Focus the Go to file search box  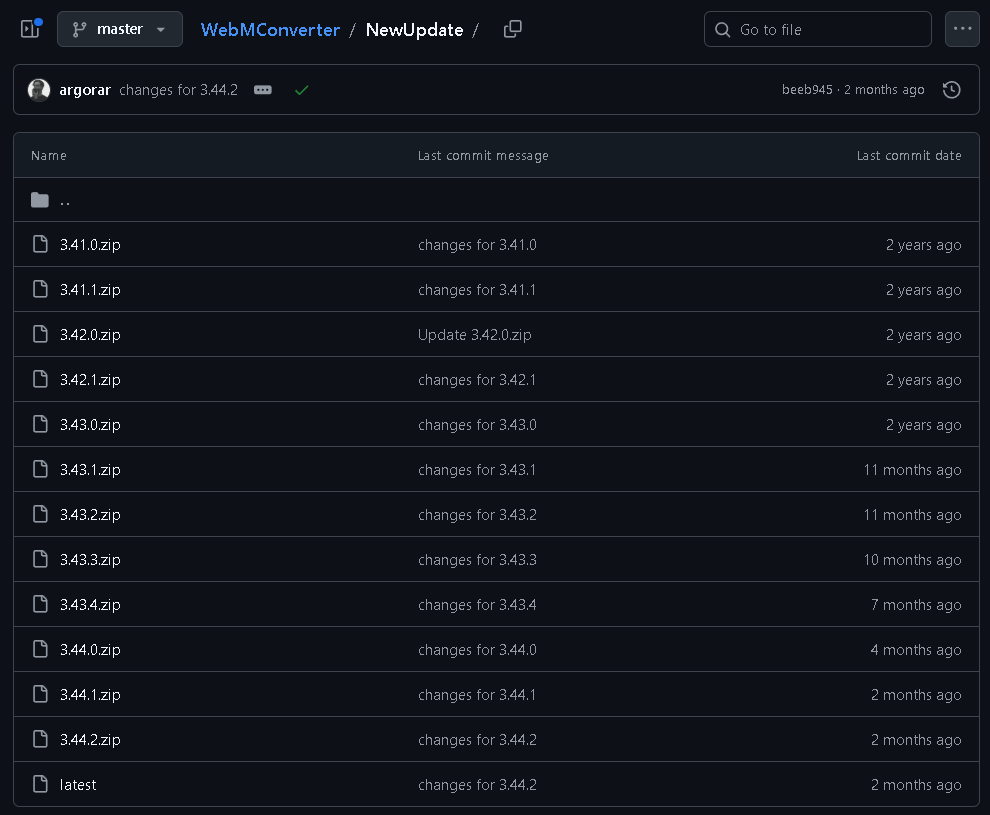(818, 29)
